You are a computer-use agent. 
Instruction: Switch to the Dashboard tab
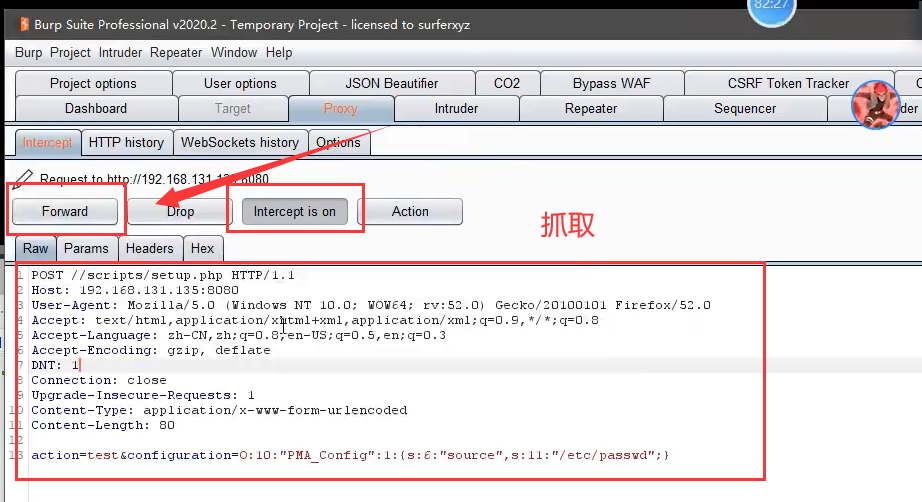click(96, 109)
